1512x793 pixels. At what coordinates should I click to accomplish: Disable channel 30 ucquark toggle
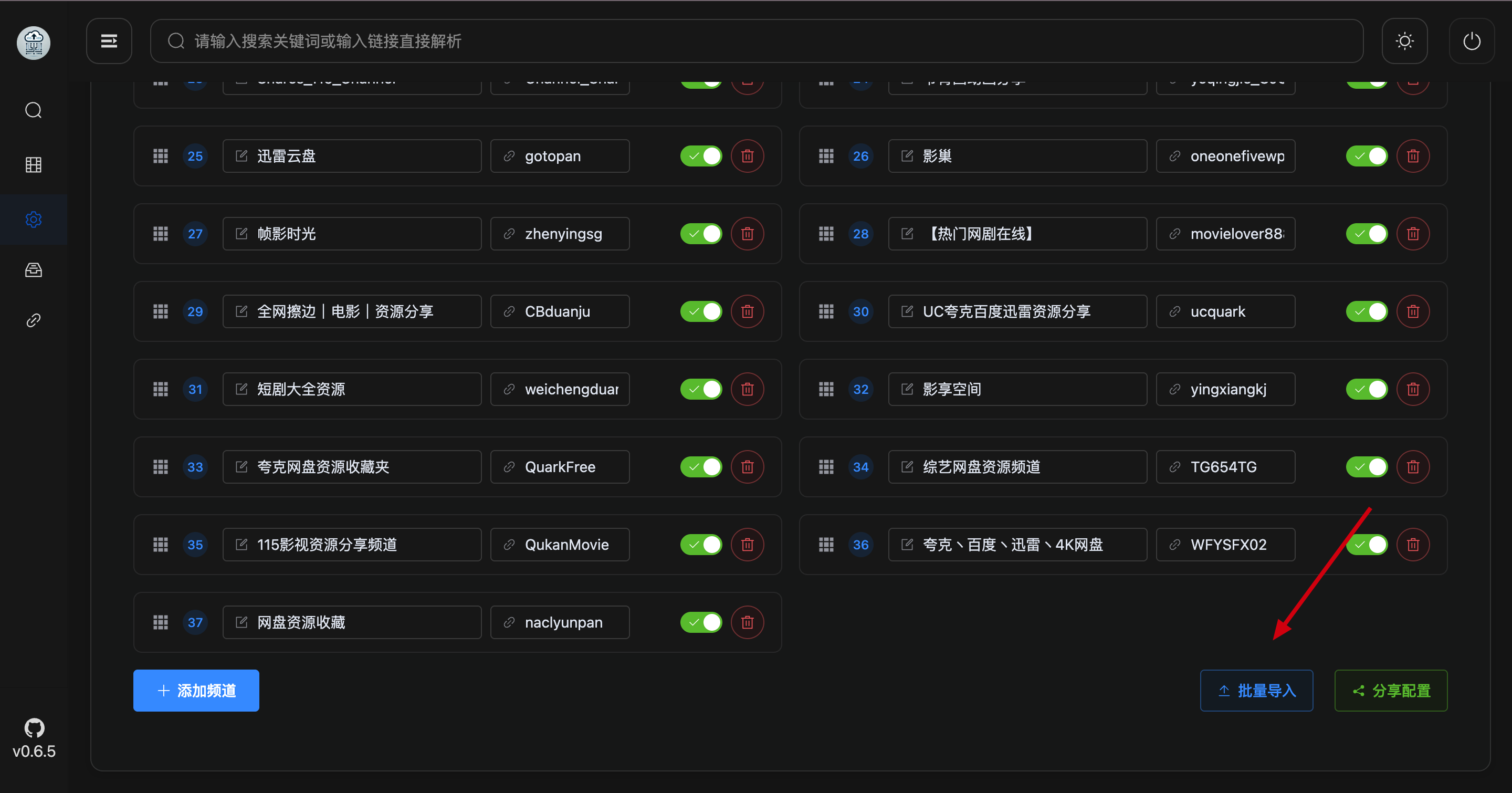[1367, 311]
